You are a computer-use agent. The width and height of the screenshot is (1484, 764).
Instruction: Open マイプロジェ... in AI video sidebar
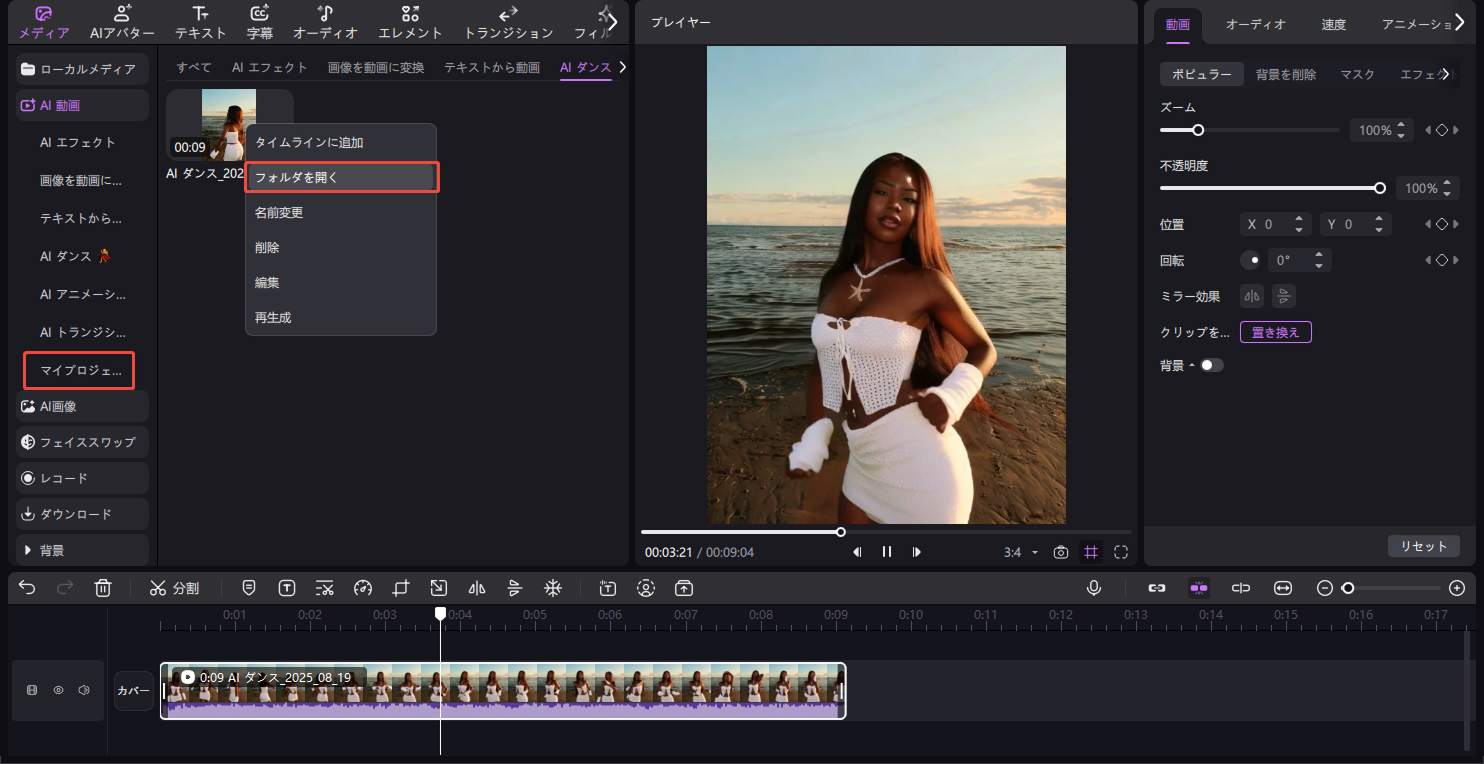(80, 370)
